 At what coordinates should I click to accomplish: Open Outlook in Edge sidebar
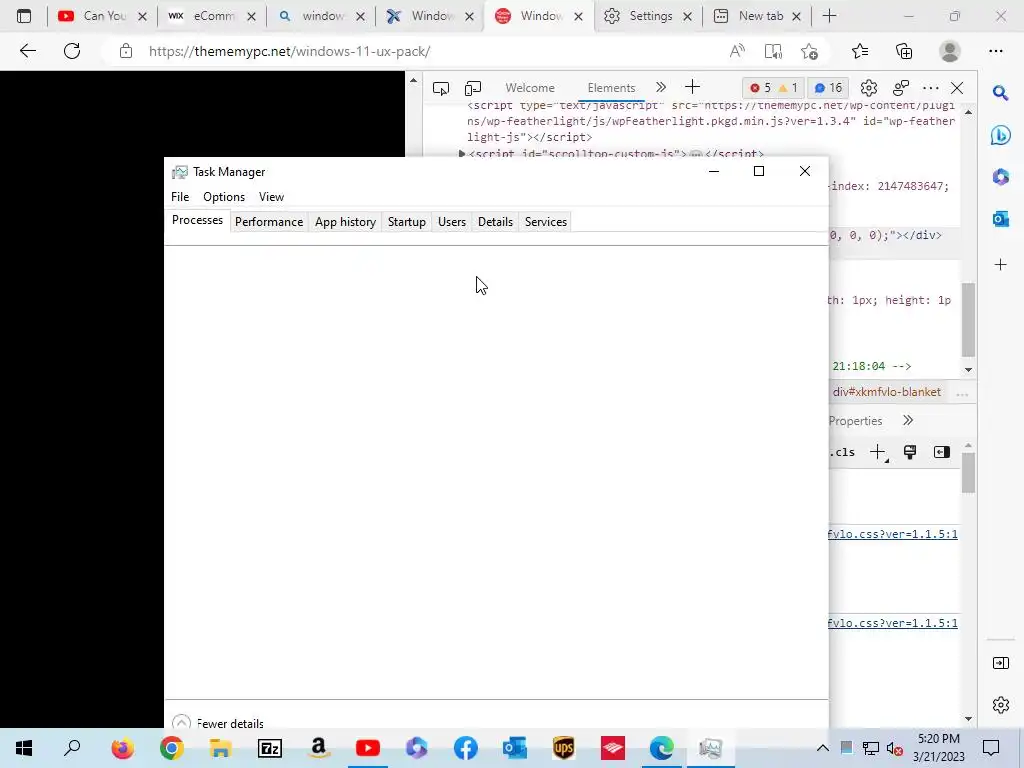pos(1000,219)
